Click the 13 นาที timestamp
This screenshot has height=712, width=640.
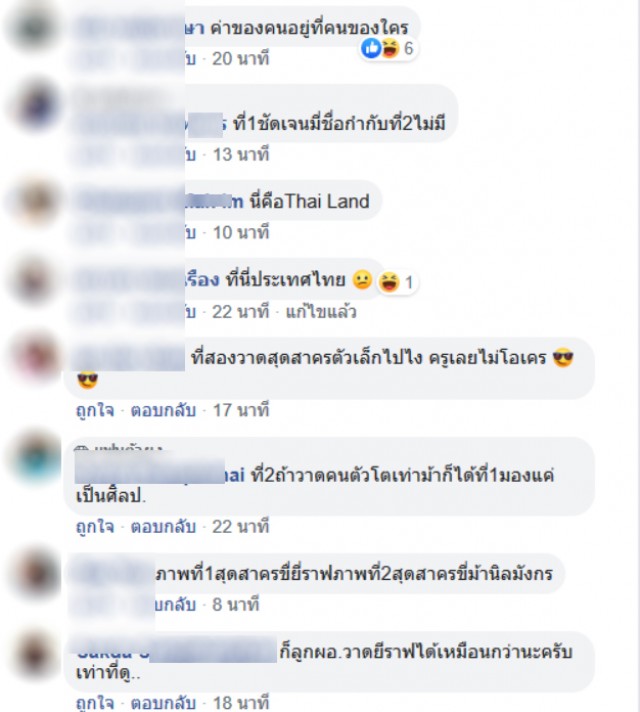pos(241,154)
